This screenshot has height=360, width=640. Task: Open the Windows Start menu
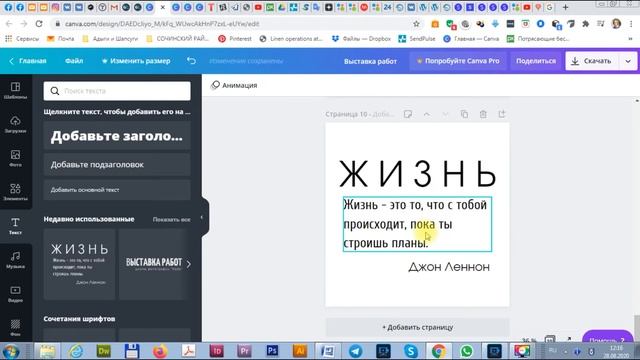click(11, 351)
